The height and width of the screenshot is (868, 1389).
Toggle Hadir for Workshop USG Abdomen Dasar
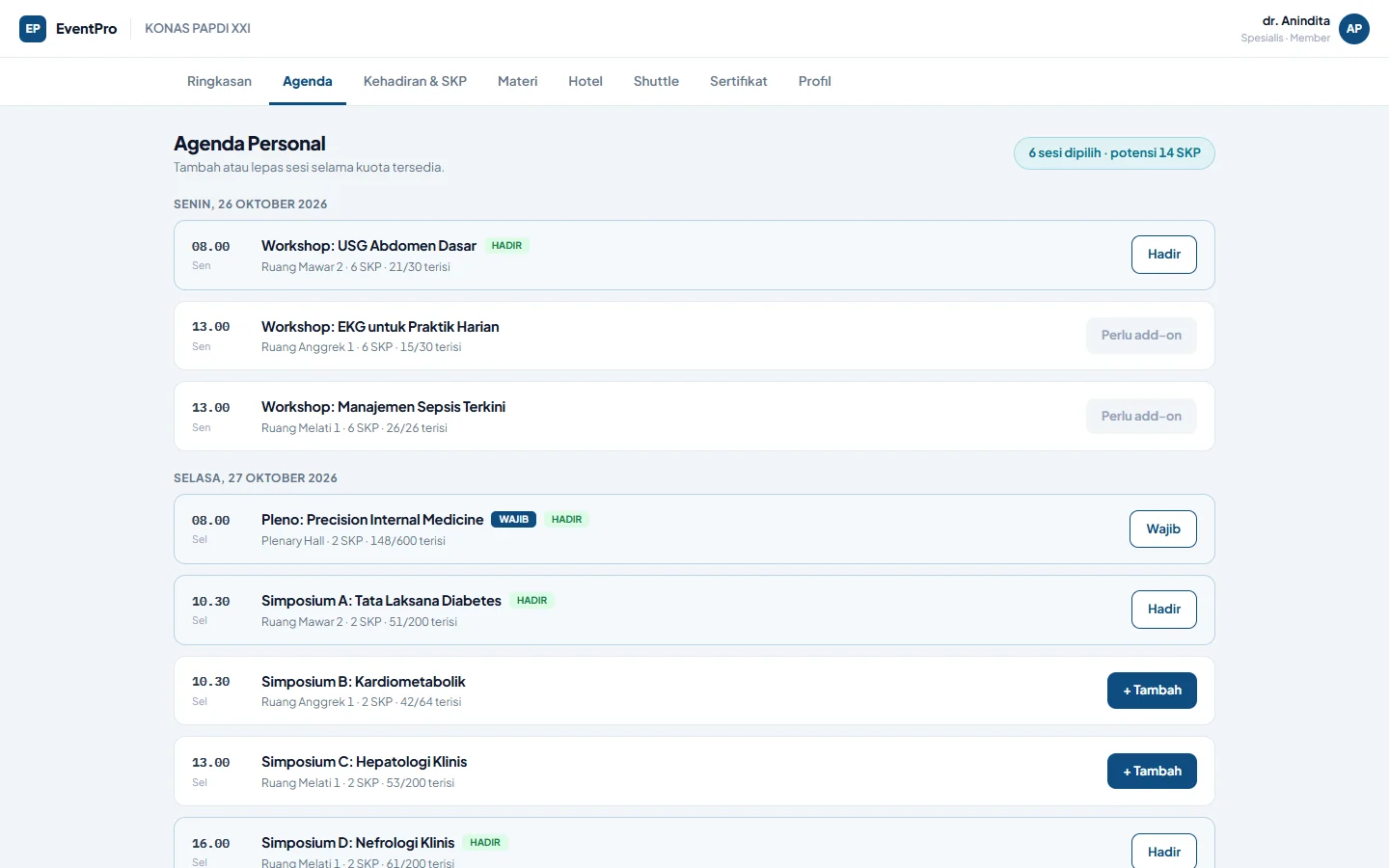point(1164,255)
